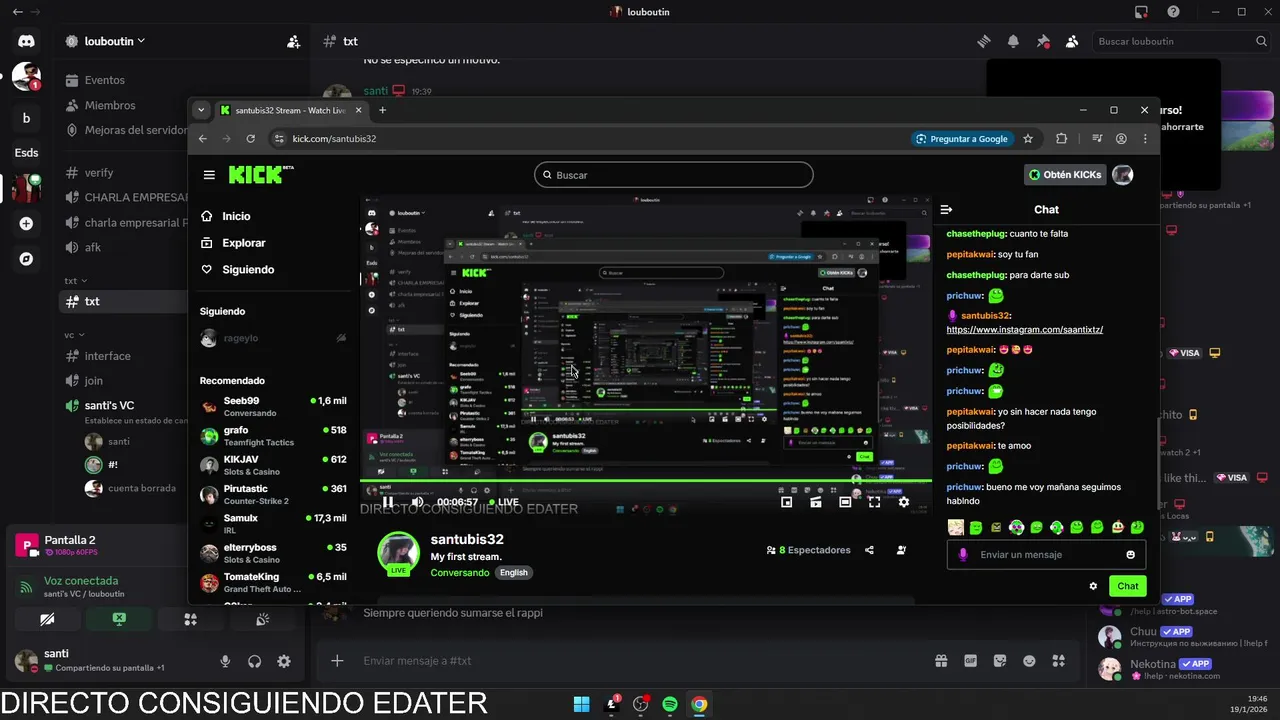
Task: Open Discord soundboard button
Action: point(262,620)
